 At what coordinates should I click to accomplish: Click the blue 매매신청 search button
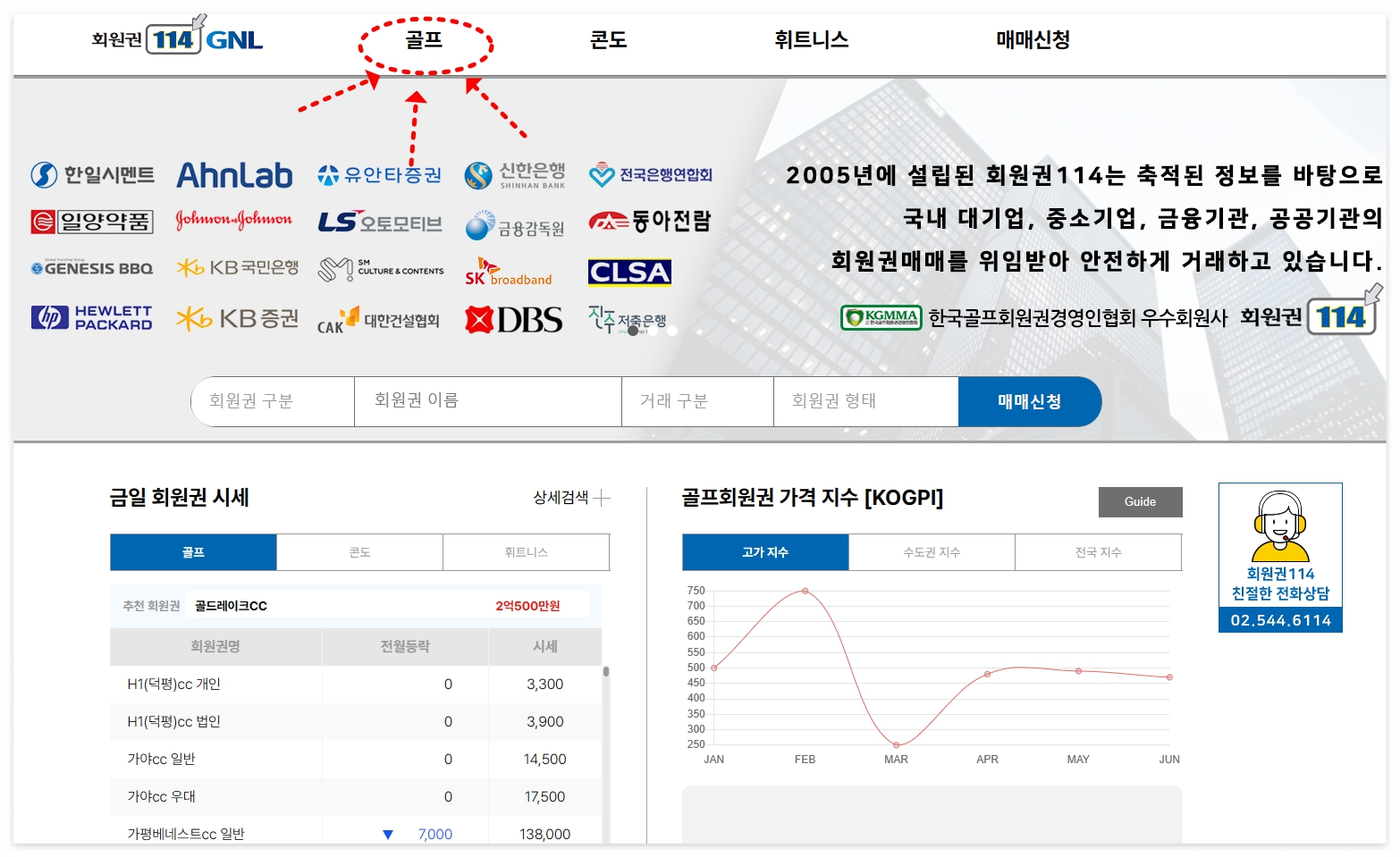click(1030, 401)
